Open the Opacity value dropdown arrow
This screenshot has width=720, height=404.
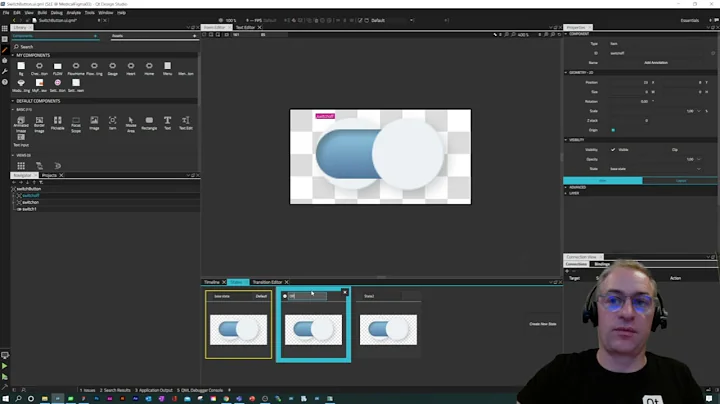click(x=699, y=159)
